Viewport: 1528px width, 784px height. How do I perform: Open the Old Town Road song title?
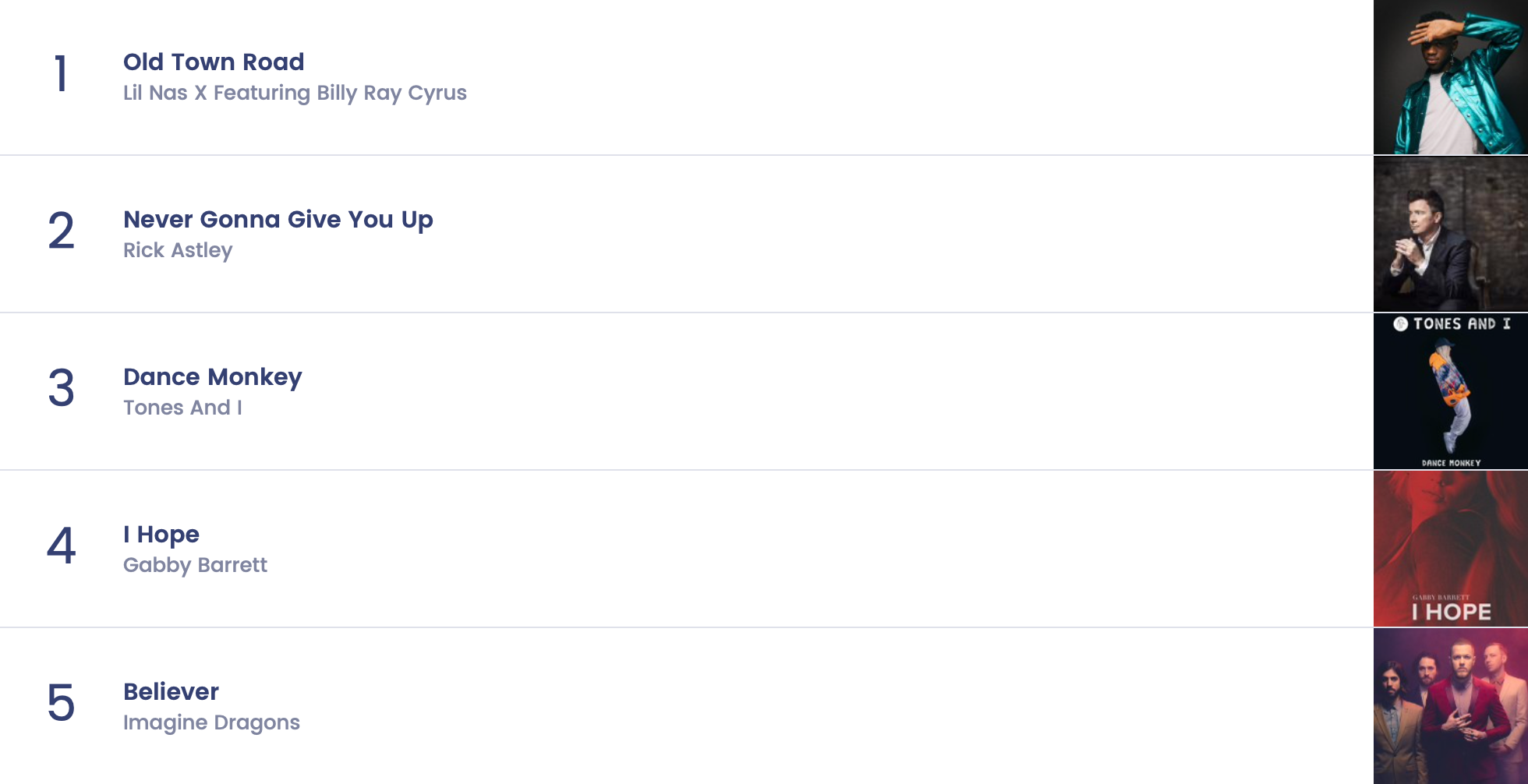point(214,62)
